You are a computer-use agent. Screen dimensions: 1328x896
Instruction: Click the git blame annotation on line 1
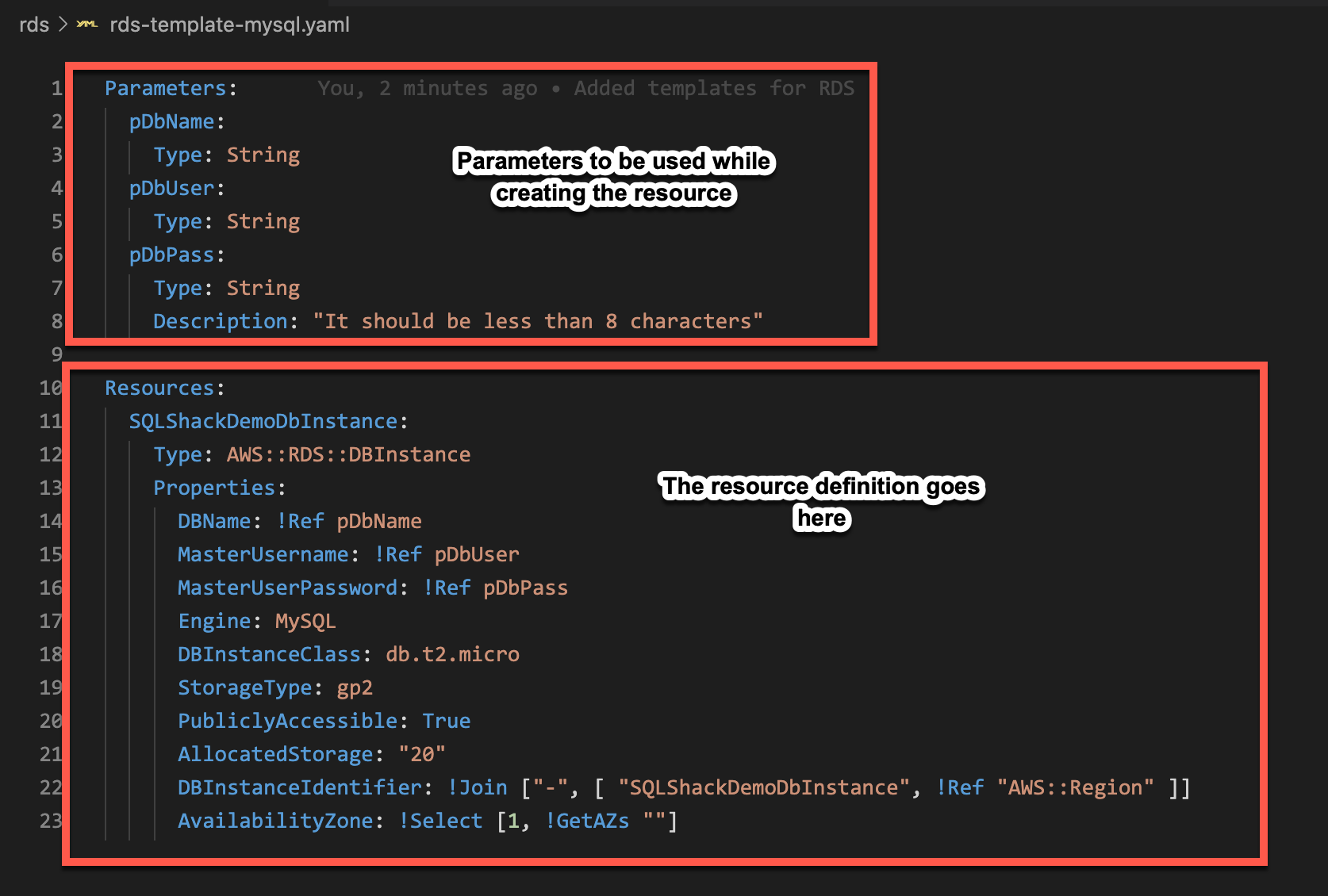pyautogui.click(x=585, y=88)
